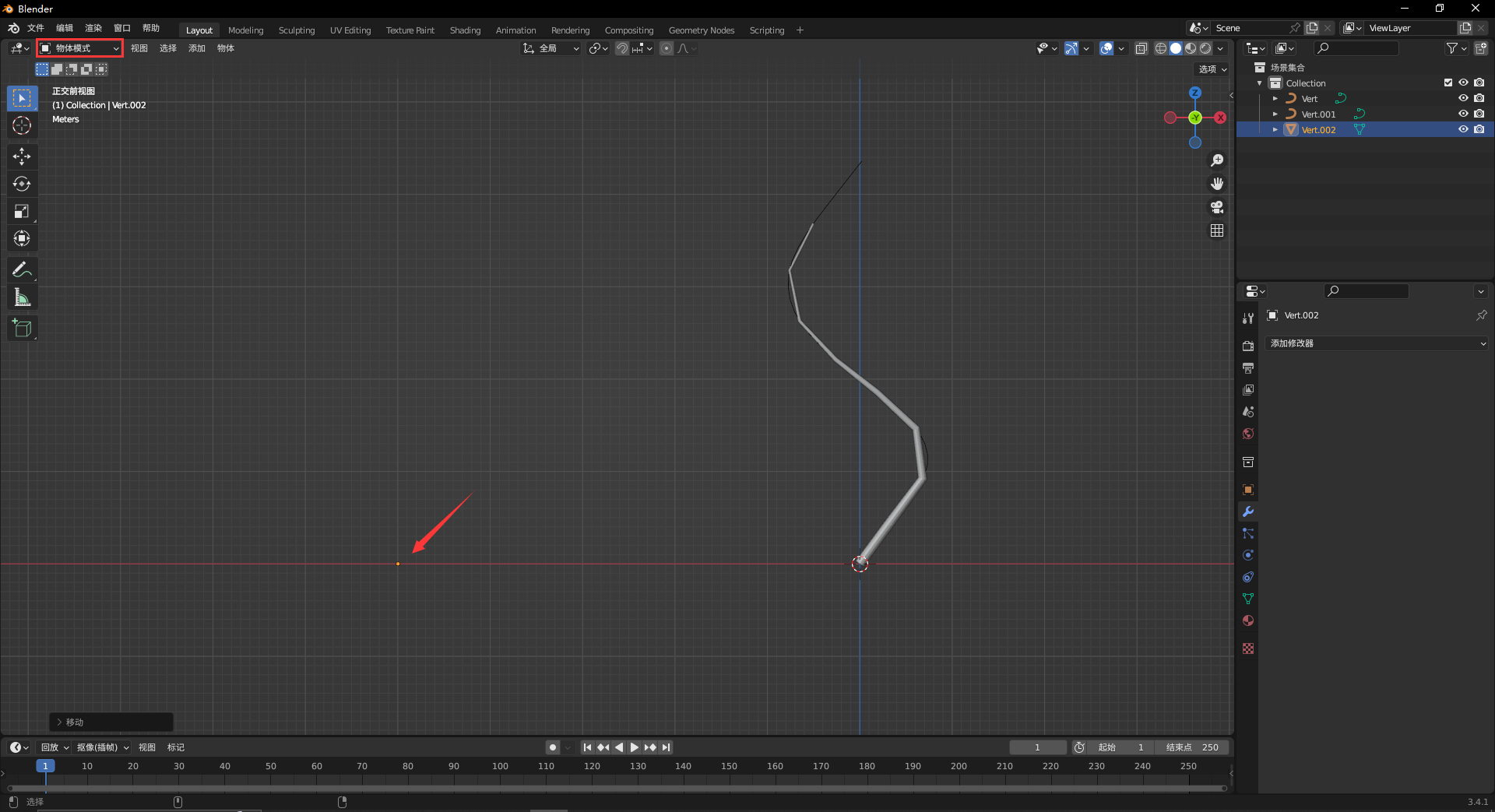Click the viewport zoom magnifier icon
Screen dimensions: 1495x812
pos(1217,160)
